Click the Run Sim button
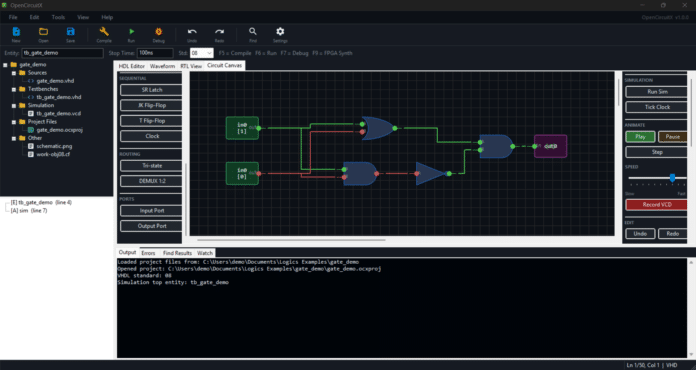Screen dimensions: 696x370 pos(657,92)
